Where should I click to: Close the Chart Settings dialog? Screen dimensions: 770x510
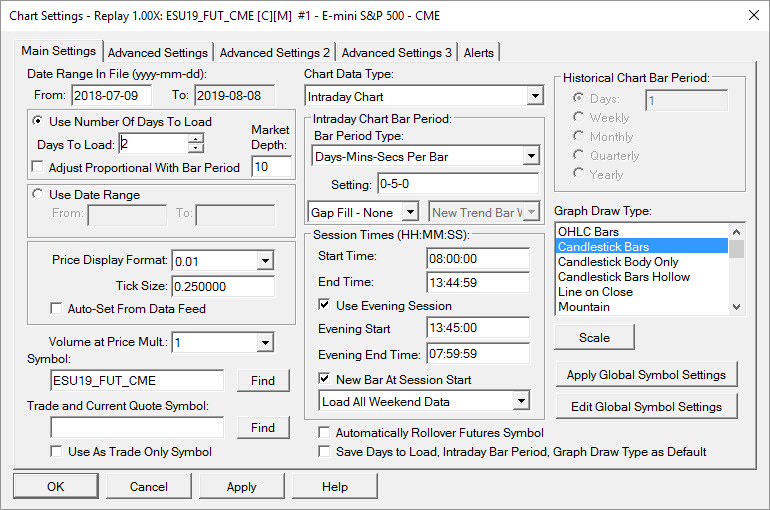pyautogui.click(x=754, y=15)
